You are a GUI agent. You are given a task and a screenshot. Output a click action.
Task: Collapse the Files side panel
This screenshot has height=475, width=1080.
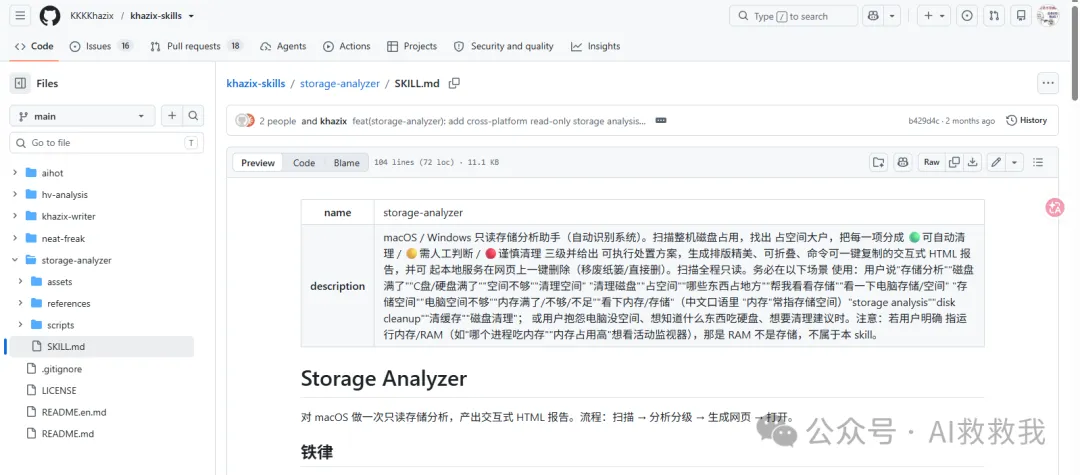click(x=21, y=83)
